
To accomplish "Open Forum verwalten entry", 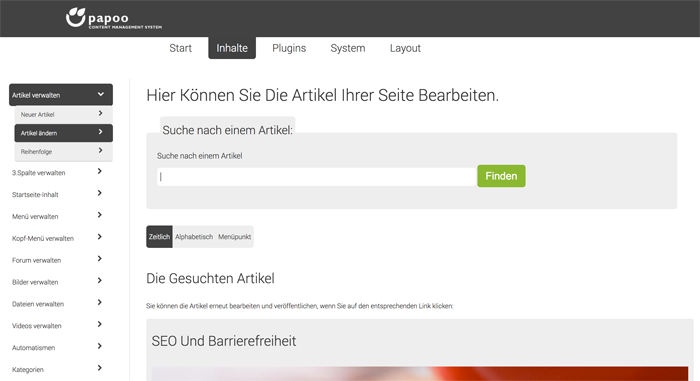I will [x=37, y=260].
